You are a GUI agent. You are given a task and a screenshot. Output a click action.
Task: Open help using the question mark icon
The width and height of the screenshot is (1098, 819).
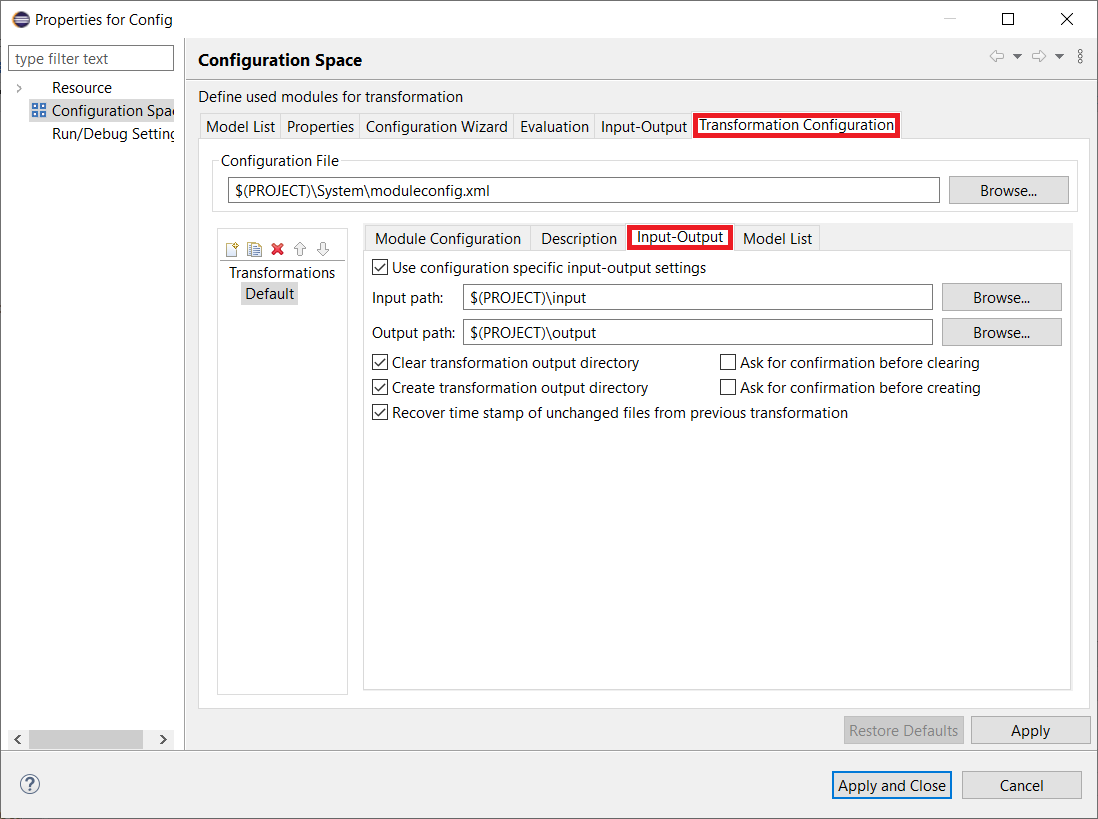point(29,784)
